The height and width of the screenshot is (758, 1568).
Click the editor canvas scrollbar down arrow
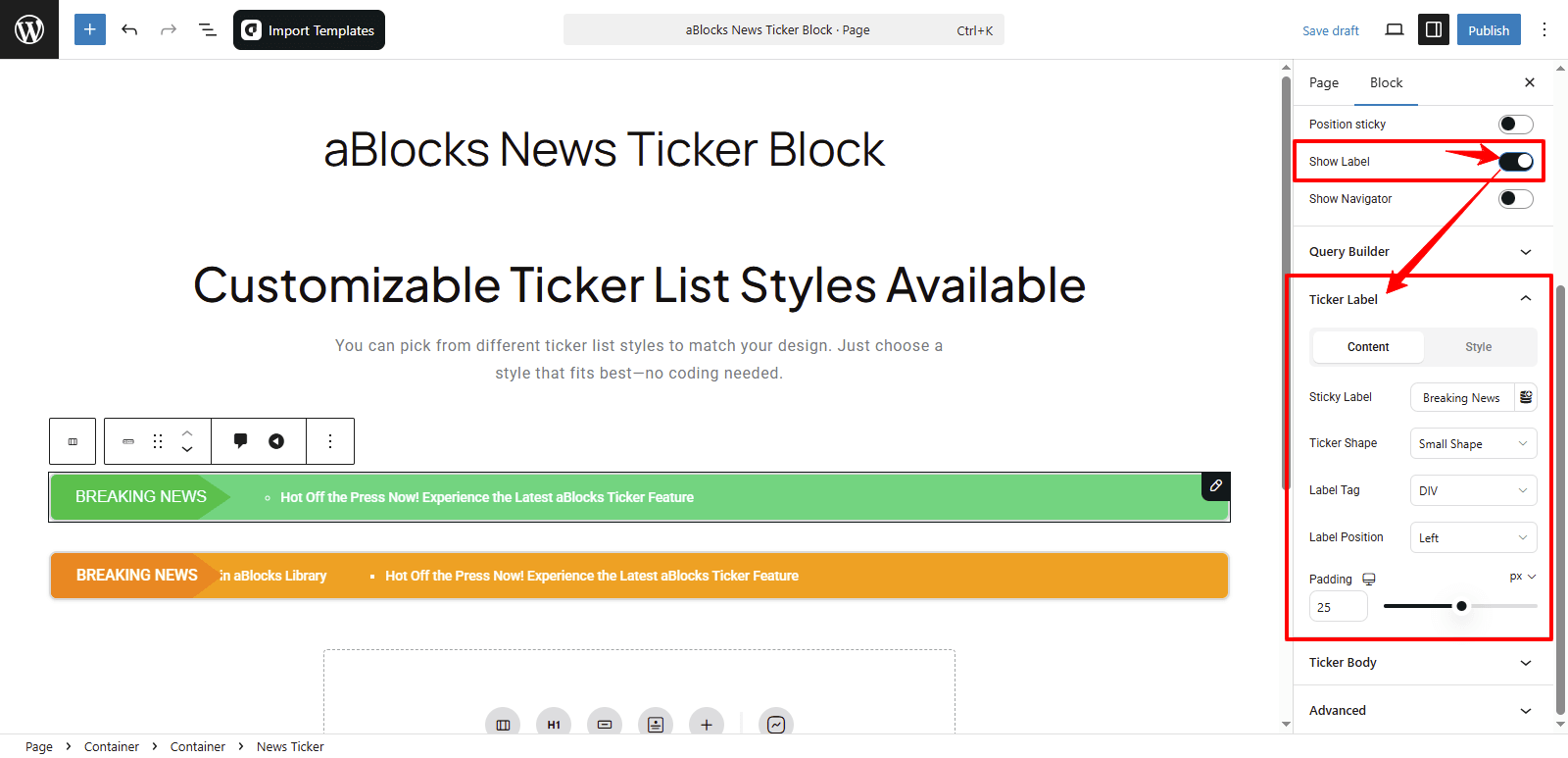(x=1287, y=725)
